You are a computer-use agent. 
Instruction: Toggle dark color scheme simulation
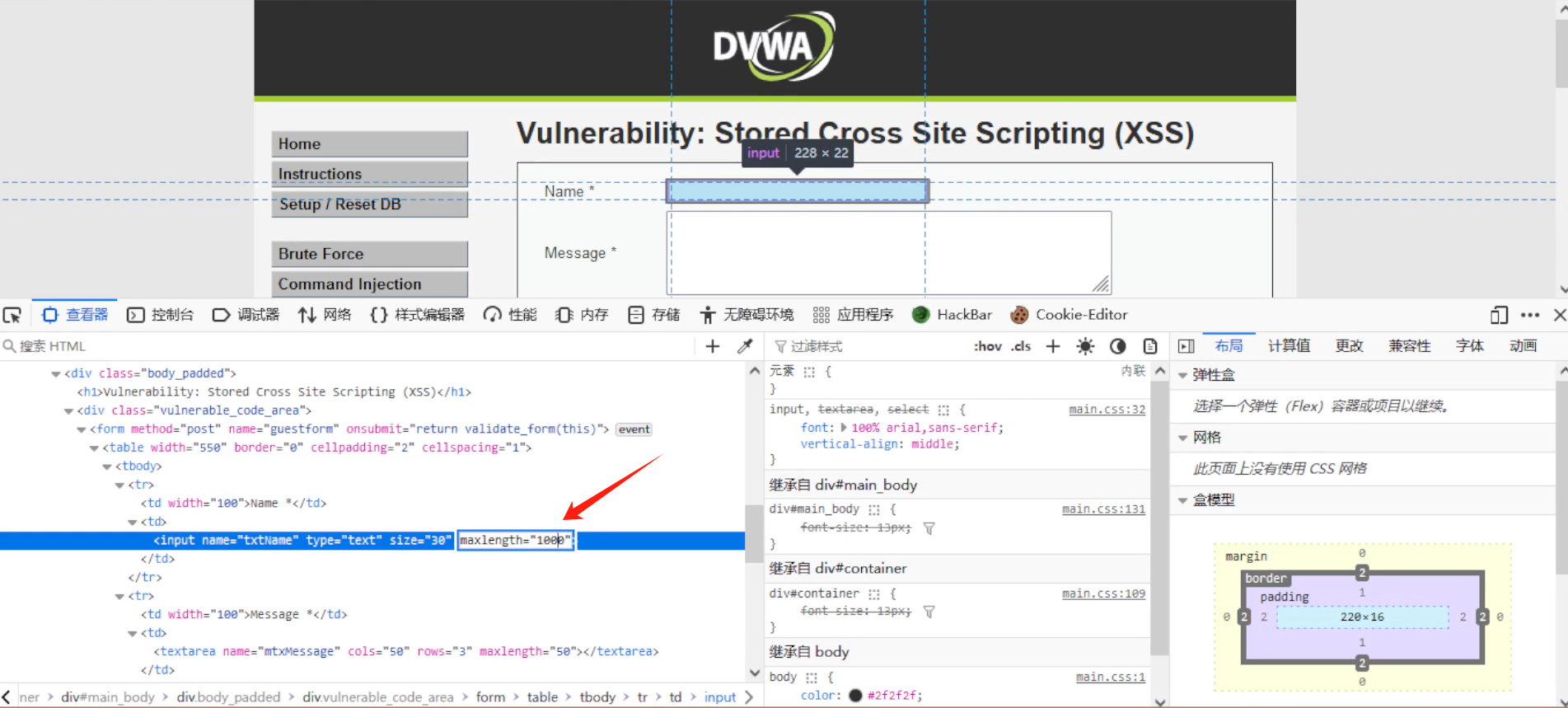coord(1118,346)
